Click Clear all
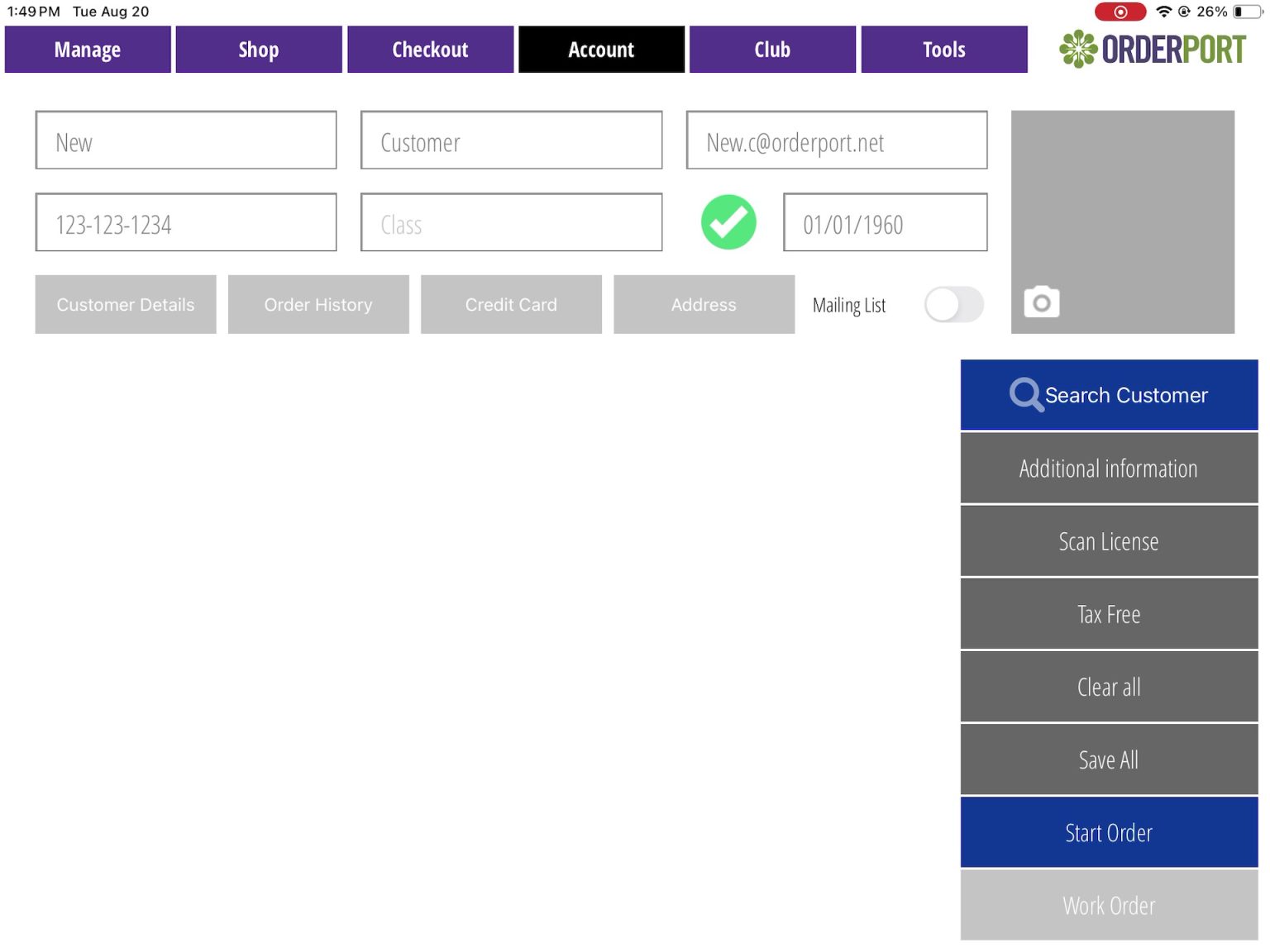 pyautogui.click(x=1108, y=687)
